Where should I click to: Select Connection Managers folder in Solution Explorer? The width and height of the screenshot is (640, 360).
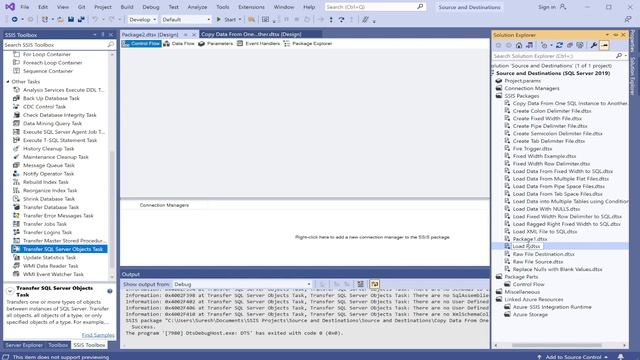[531, 88]
